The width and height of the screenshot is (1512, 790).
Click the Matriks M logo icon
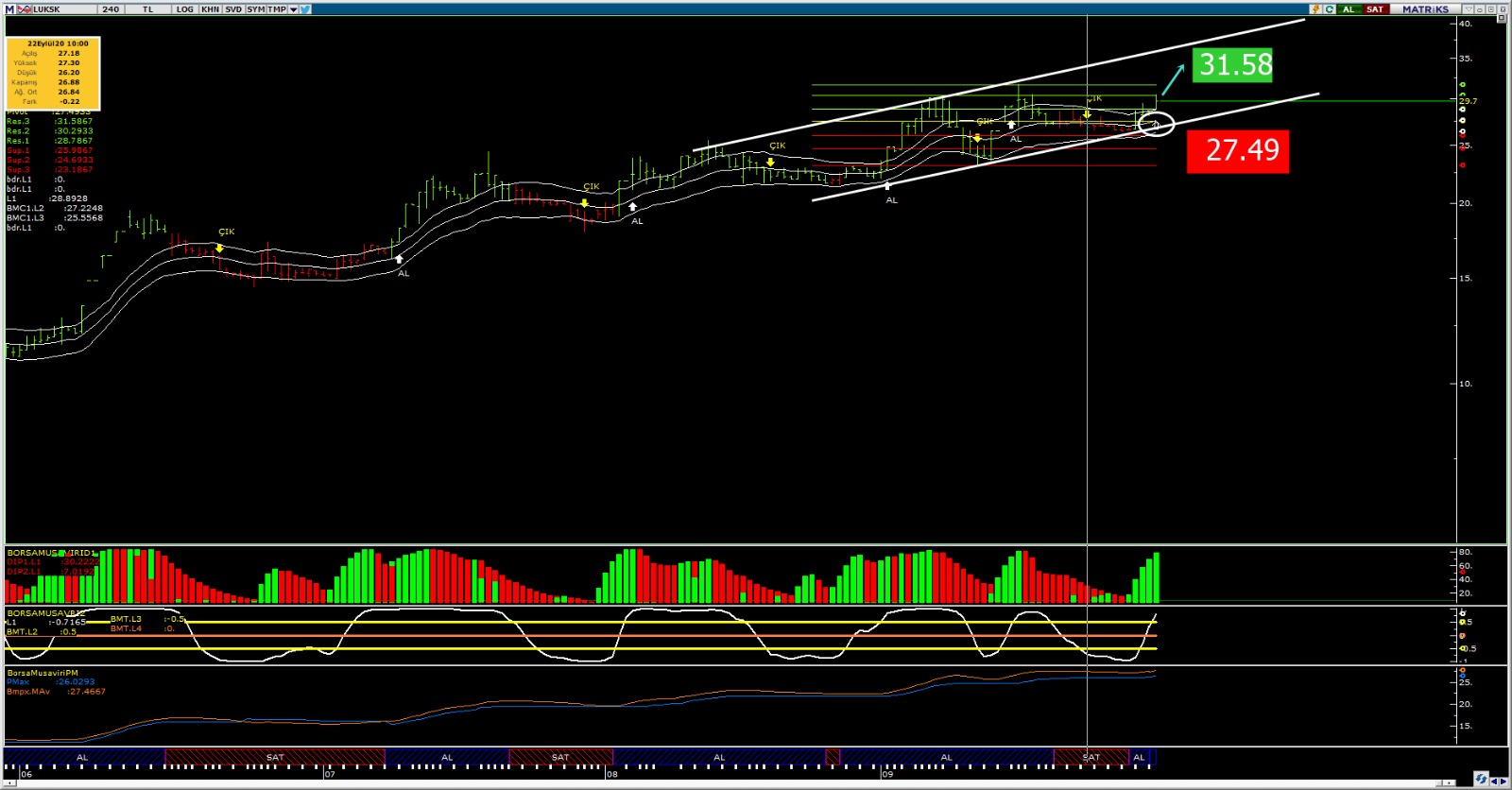point(10,9)
